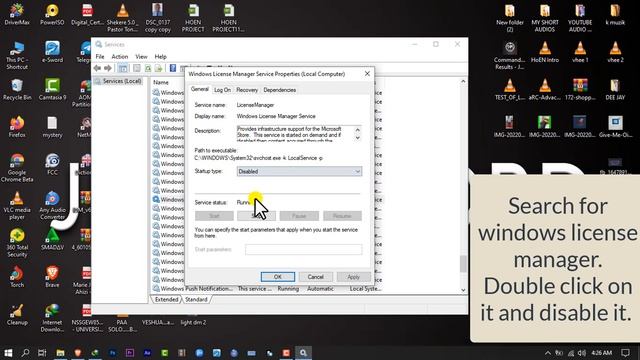The image size is (640, 360).
Task: Select the PowerISO desktop icon
Action: tap(52, 15)
